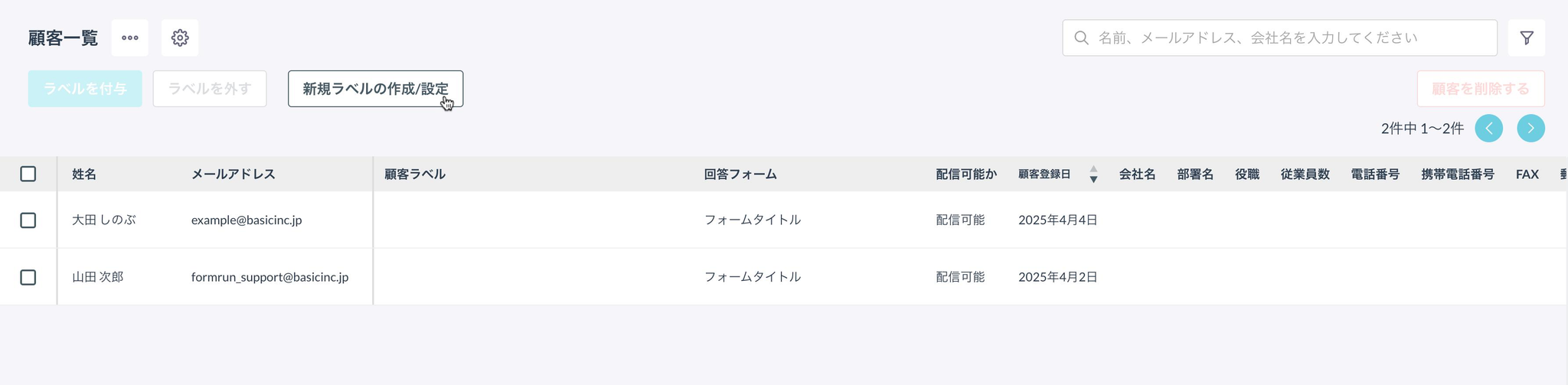Click the ラベルを外す button
Viewport: 1568px width, 385px height.
coord(210,89)
